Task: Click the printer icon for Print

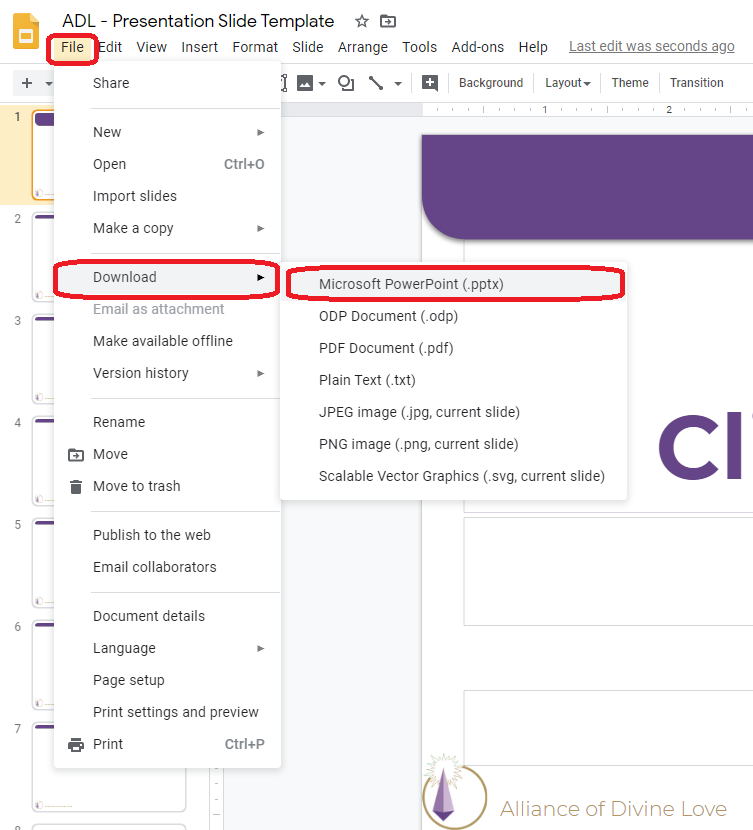Action: [76, 745]
